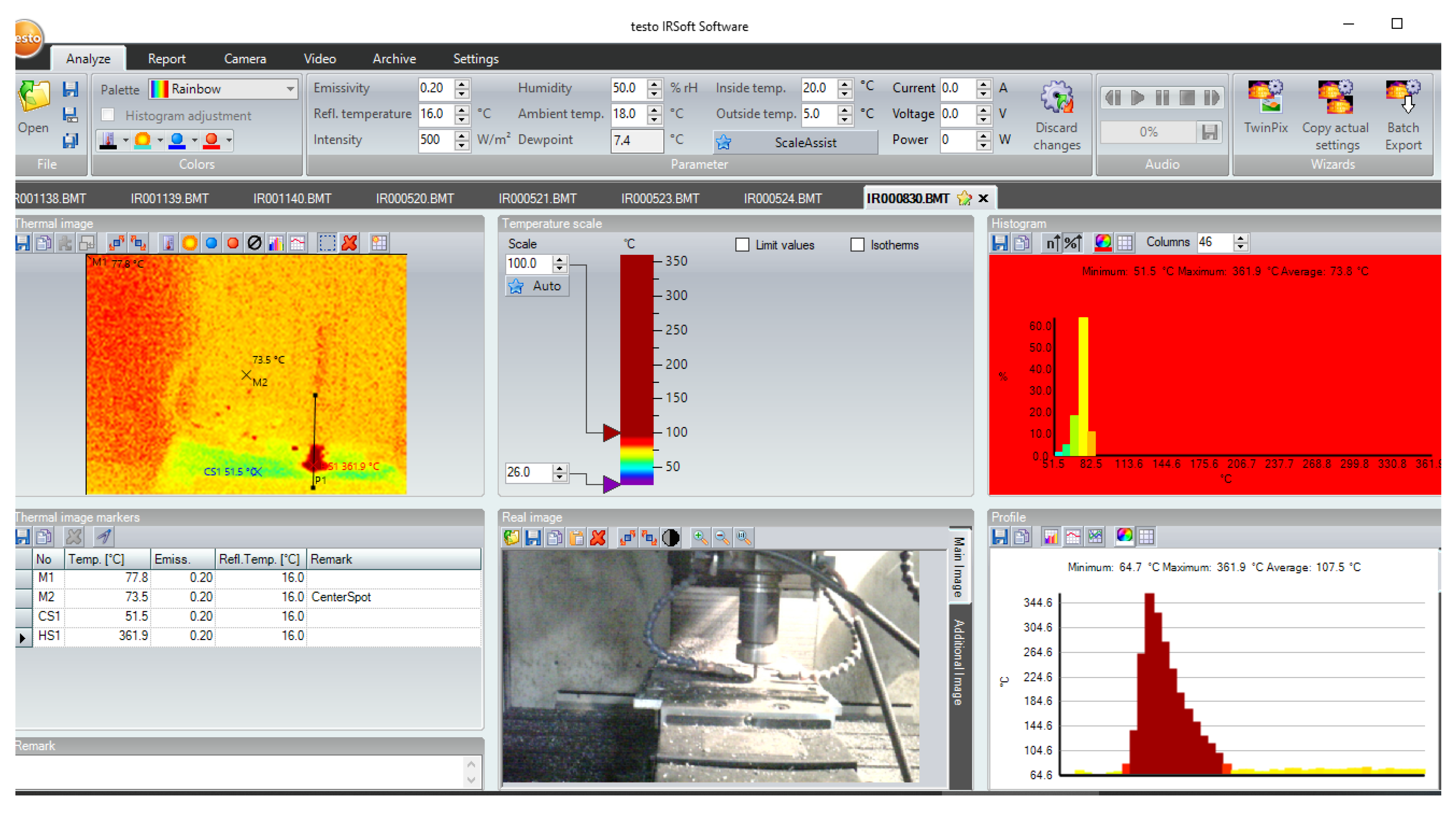Click the Auto scale button
This screenshot has height=816, width=1456.
point(537,286)
